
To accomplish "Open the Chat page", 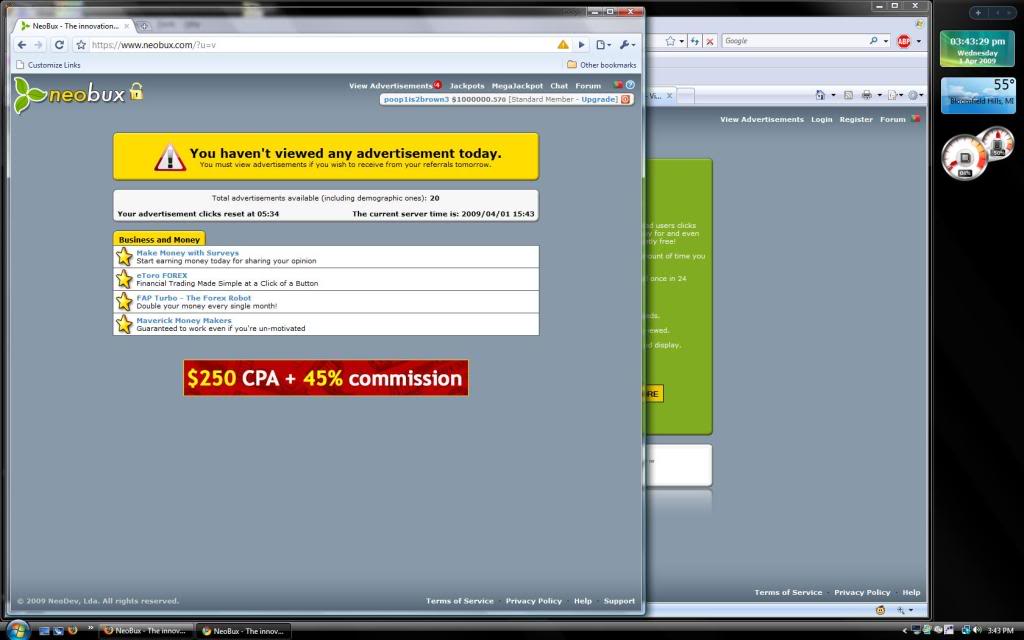I will 559,86.
